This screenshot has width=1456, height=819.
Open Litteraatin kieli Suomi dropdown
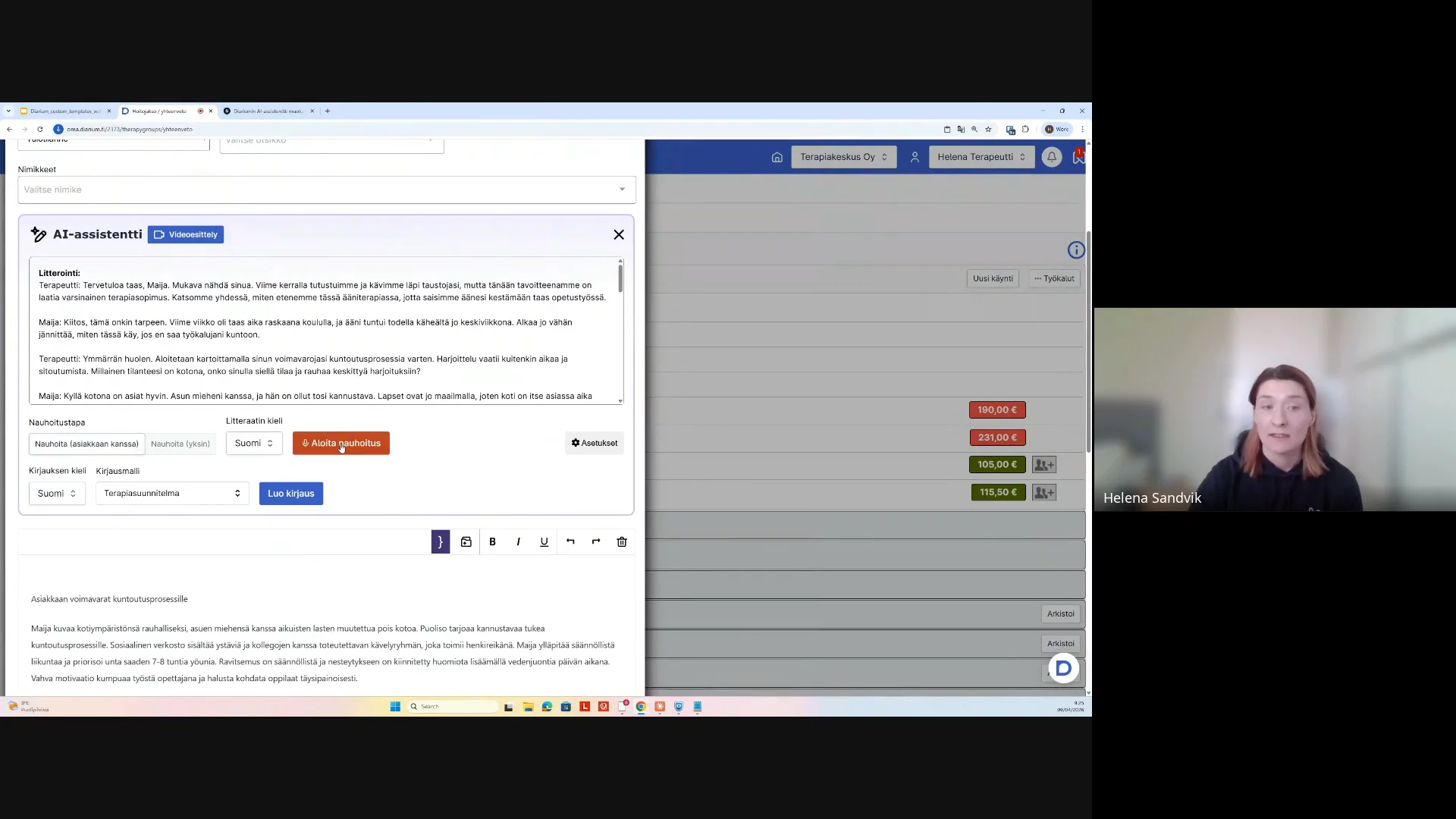pyautogui.click(x=254, y=443)
